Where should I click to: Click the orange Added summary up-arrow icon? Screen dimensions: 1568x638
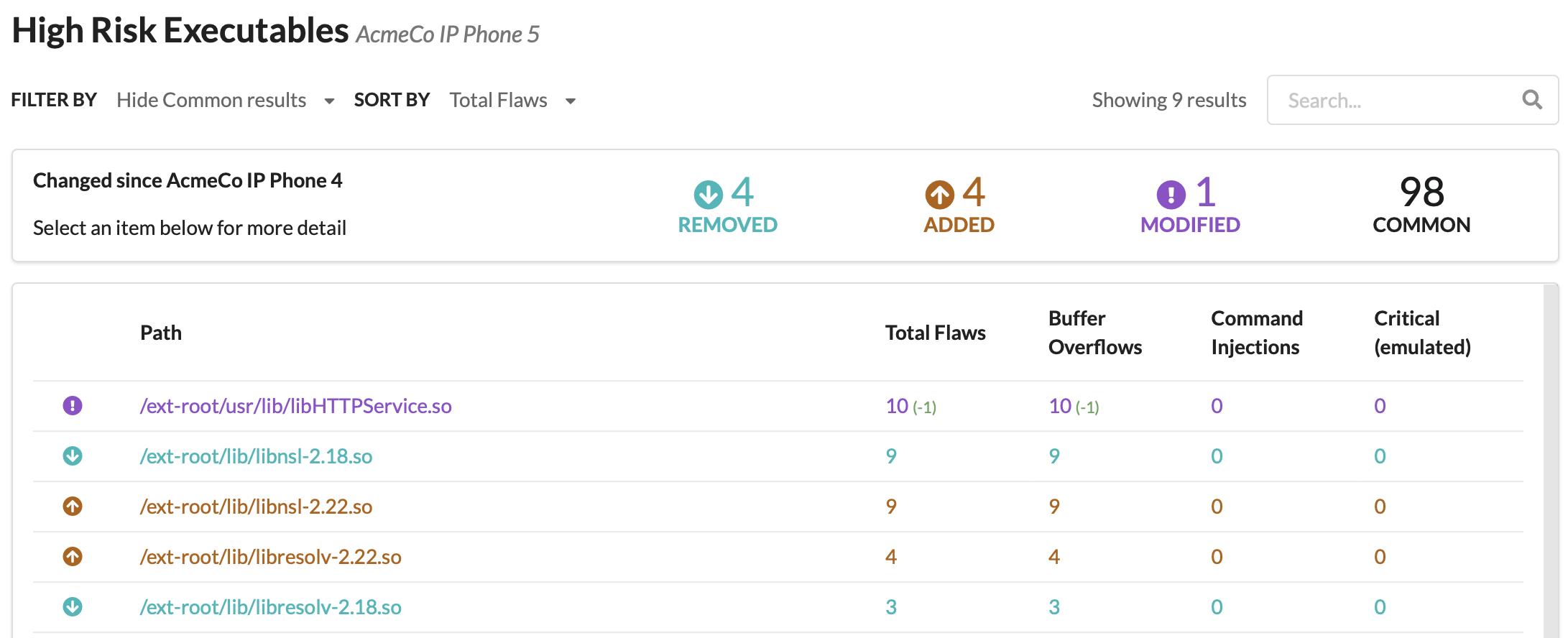click(x=939, y=194)
